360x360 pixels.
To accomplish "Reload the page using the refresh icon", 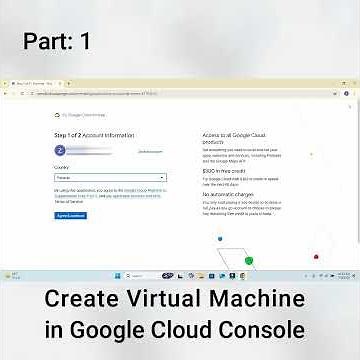I will coord(22,94).
